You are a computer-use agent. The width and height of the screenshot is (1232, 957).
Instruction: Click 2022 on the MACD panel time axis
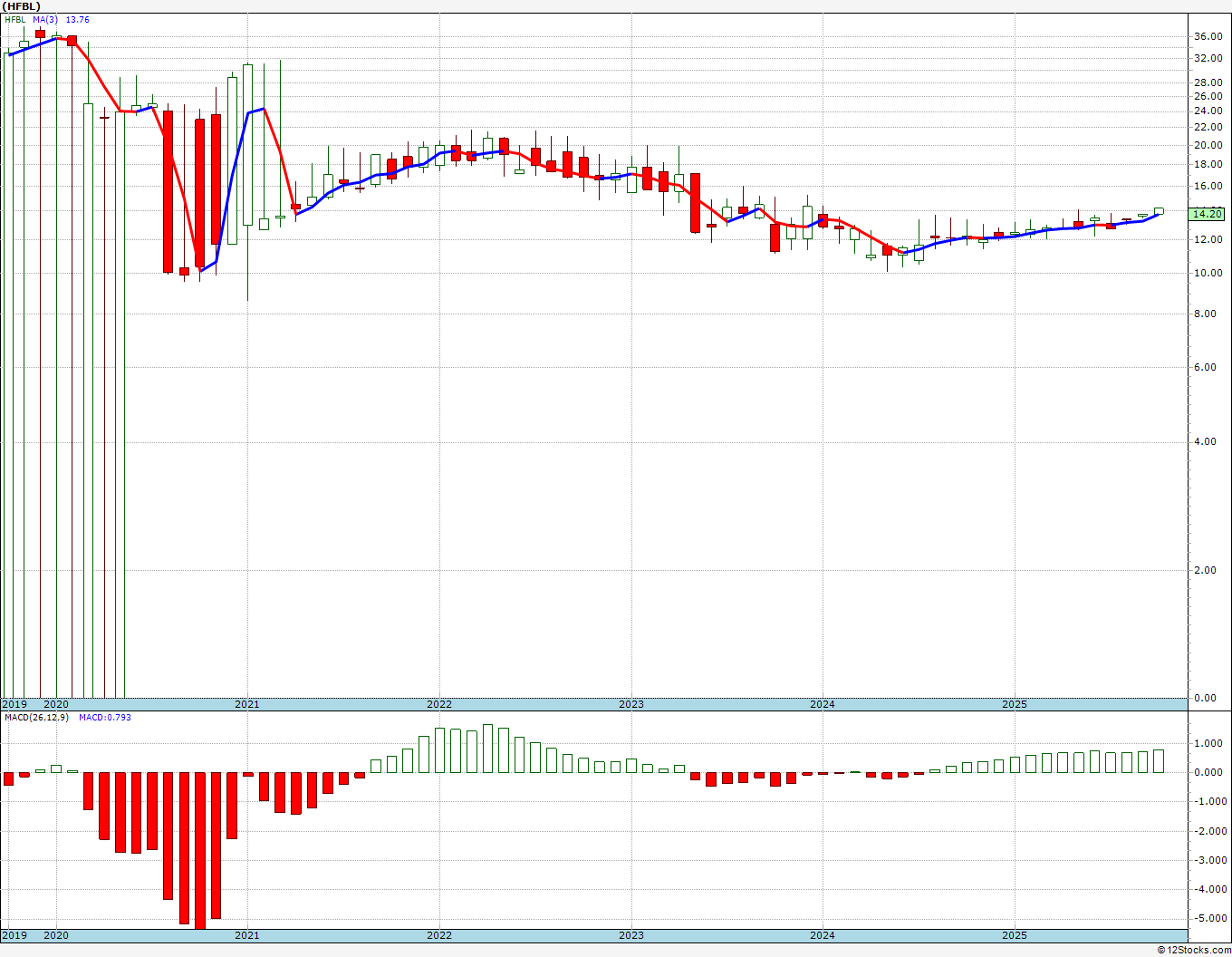coord(439,935)
